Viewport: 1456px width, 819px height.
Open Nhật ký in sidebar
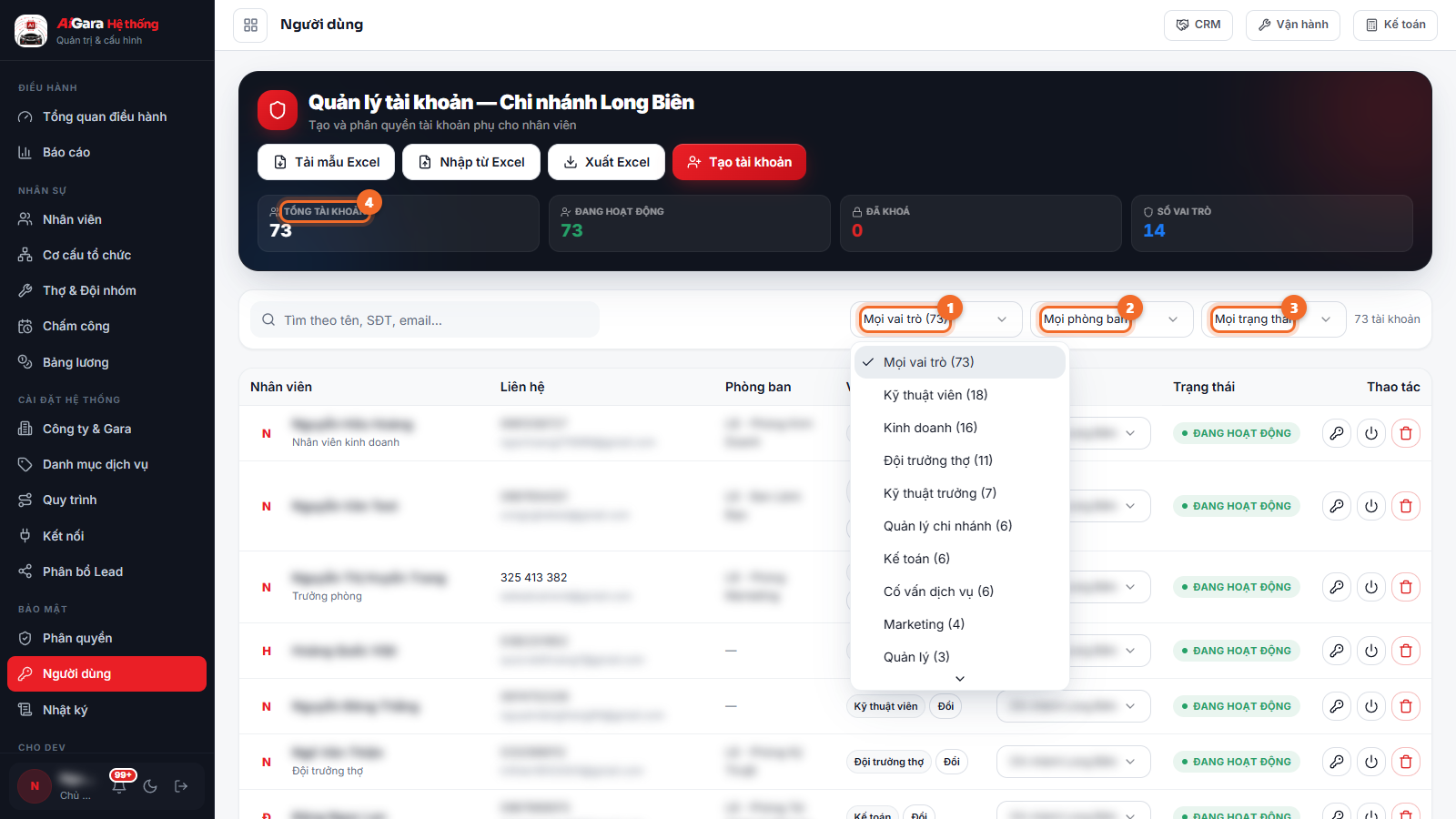coord(107,710)
